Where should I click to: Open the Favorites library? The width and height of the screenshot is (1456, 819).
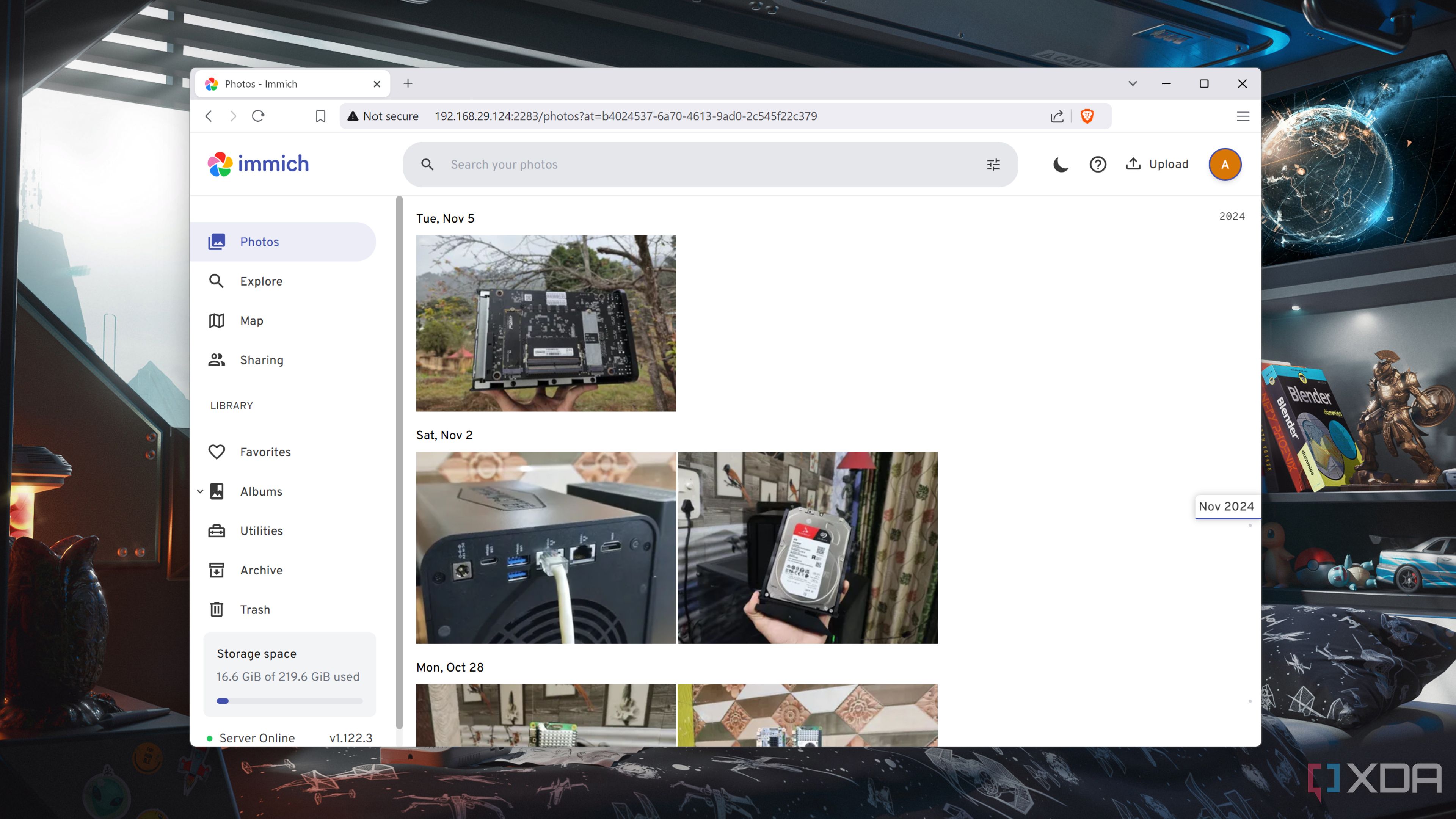pyautogui.click(x=265, y=452)
